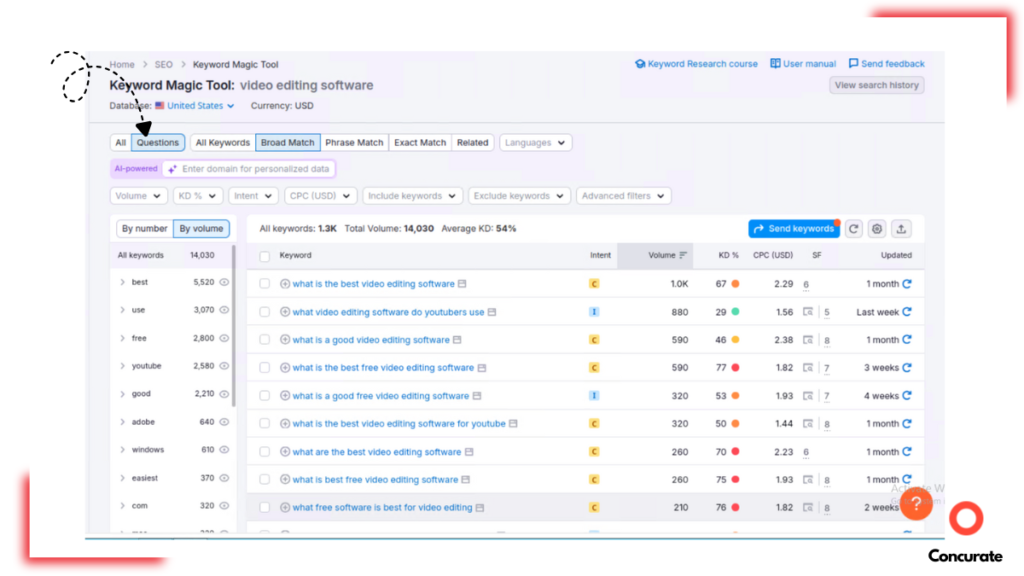The height and width of the screenshot is (576, 1024).
Task: Open table settings gear icon
Action: tap(877, 229)
